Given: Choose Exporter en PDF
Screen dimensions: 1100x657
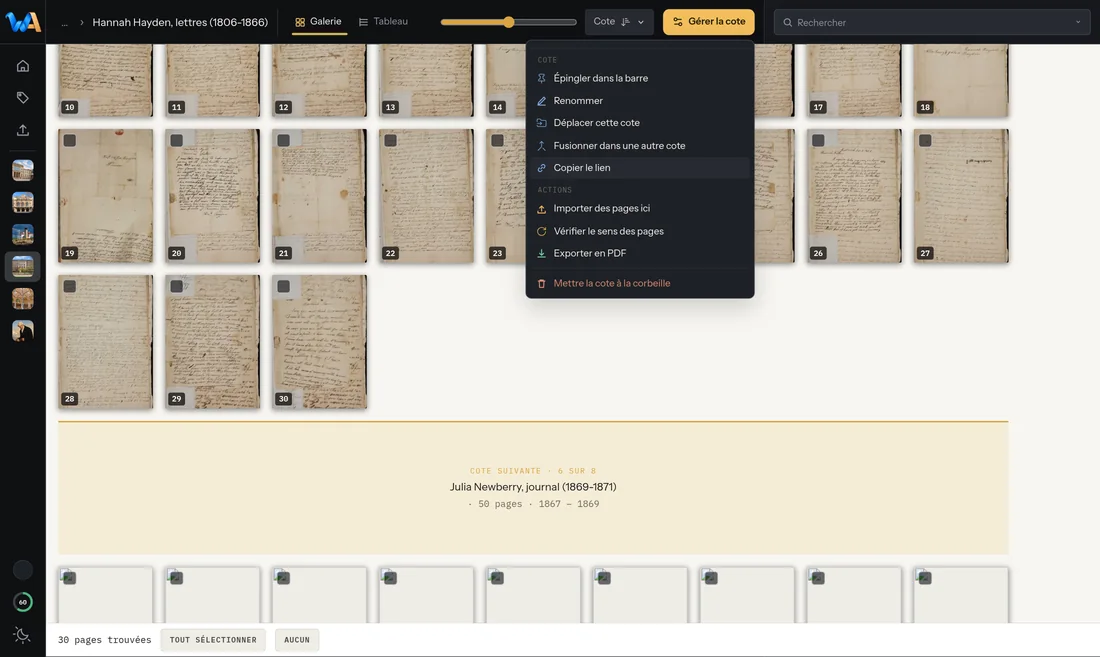Looking at the screenshot, I should pos(639,253).
